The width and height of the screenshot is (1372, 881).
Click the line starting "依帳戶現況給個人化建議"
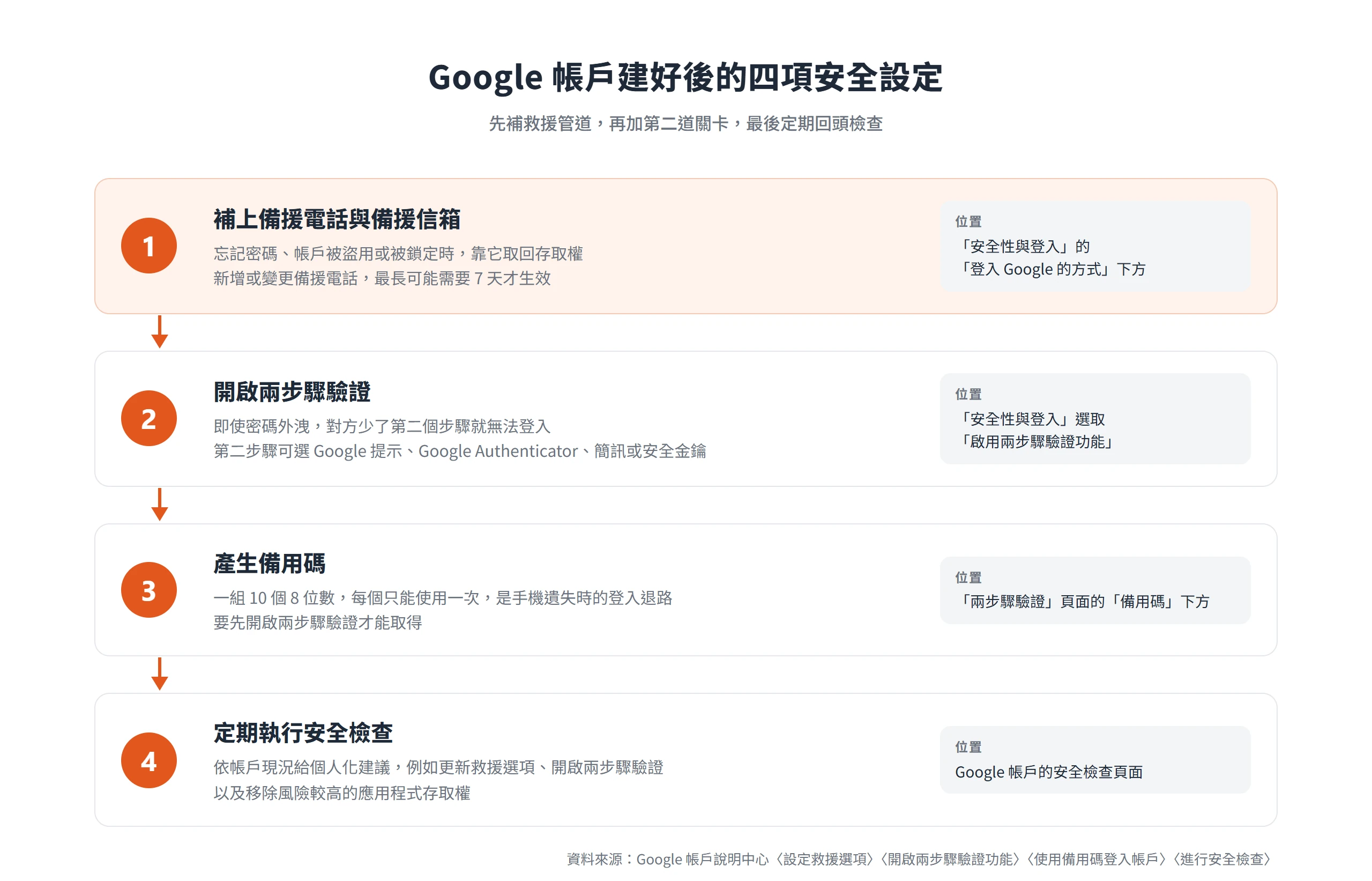pyautogui.click(x=438, y=768)
